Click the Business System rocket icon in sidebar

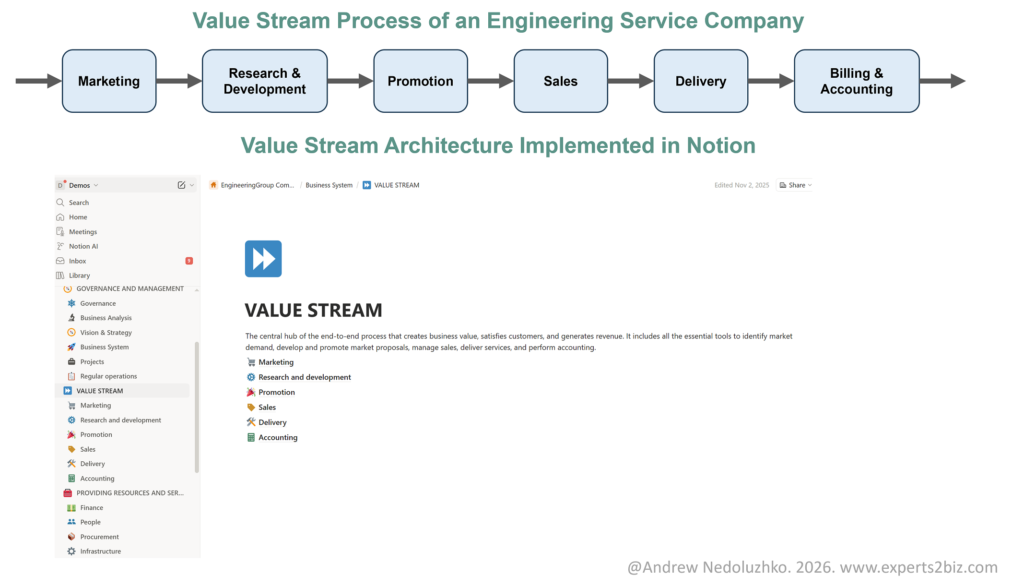coord(71,347)
